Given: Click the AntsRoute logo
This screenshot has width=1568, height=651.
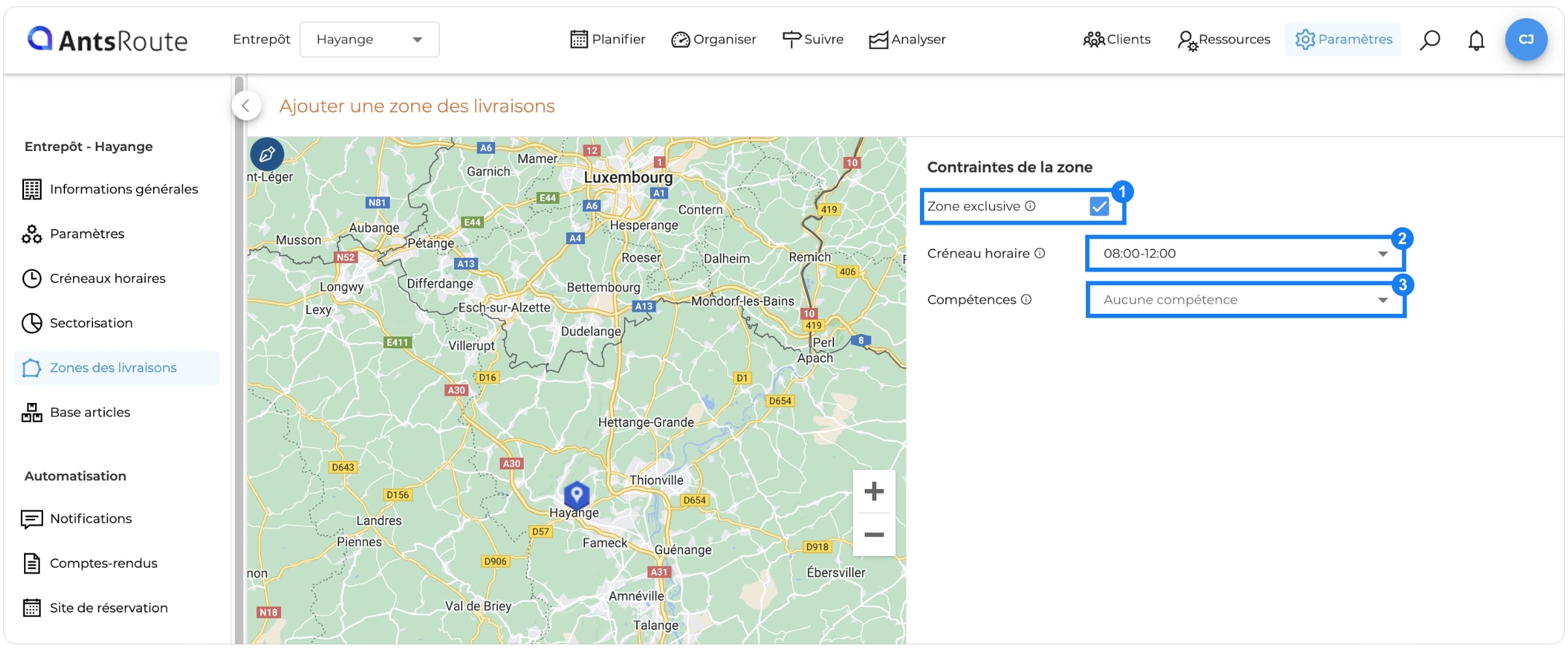Looking at the screenshot, I should (107, 40).
